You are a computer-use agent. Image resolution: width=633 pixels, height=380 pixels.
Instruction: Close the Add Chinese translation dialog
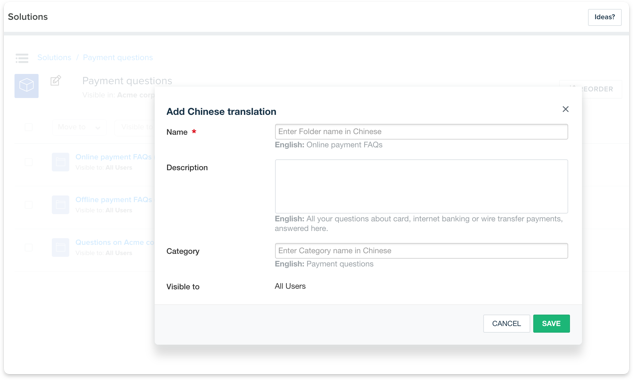(565, 109)
